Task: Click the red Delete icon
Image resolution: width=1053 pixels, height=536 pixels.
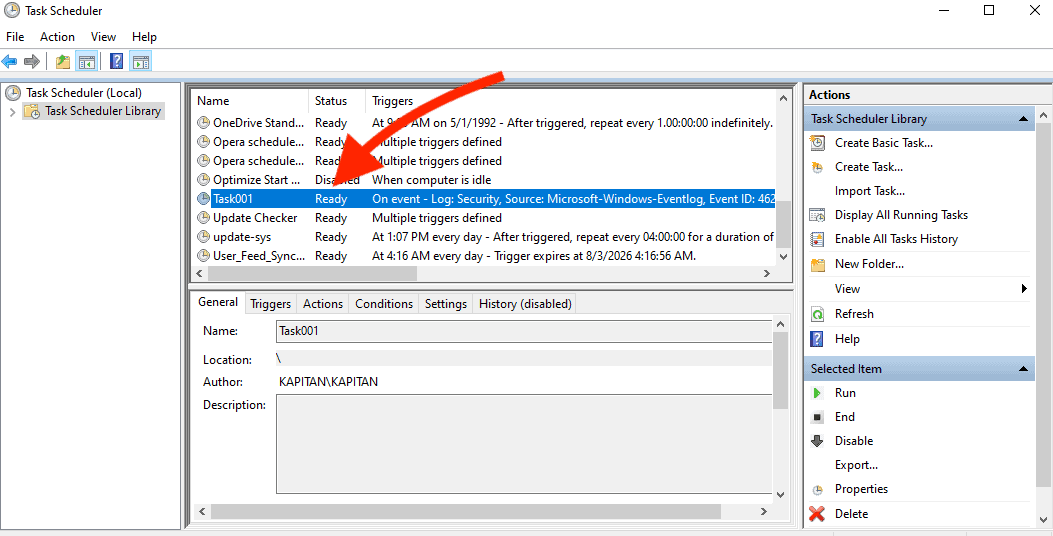Action: click(x=818, y=514)
